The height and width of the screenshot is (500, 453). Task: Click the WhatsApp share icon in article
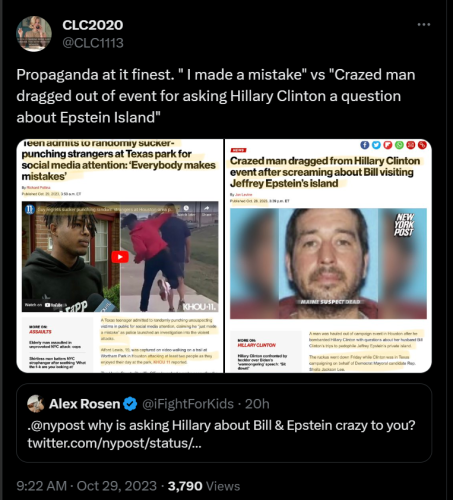point(399,145)
